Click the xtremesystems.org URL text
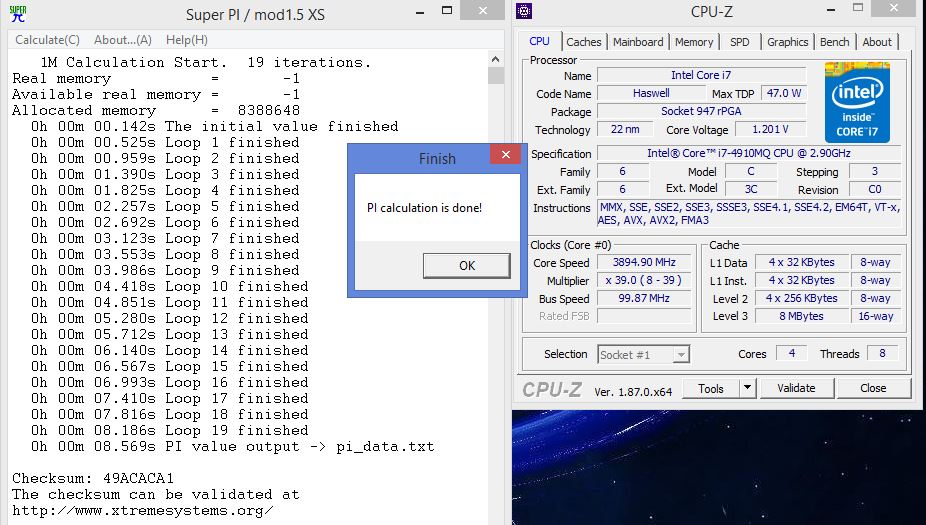 coord(142,510)
